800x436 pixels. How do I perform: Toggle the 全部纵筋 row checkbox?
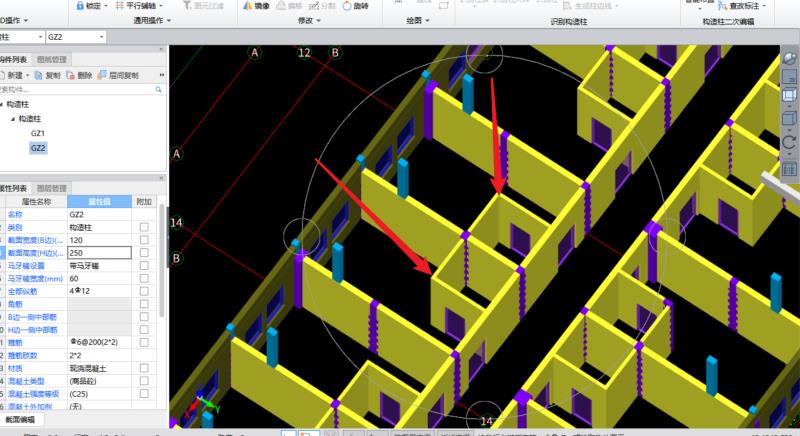click(144, 291)
